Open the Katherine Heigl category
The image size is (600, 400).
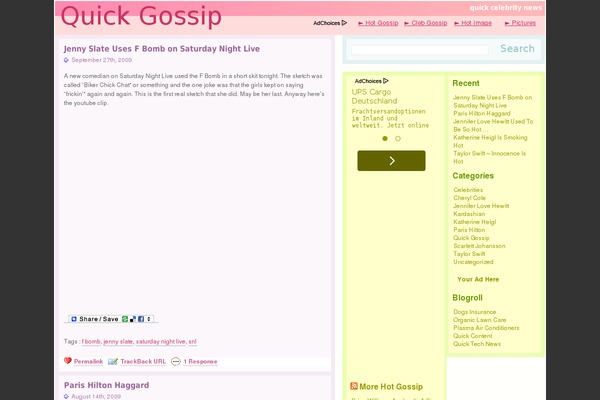point(474,222)
